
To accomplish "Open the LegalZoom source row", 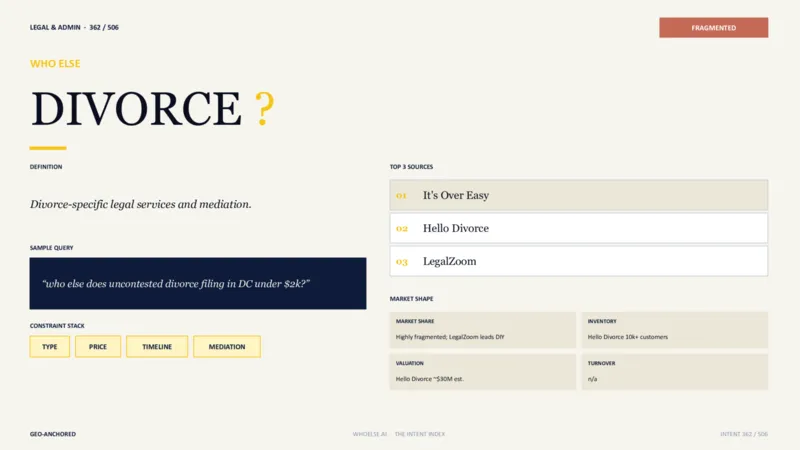I will [579, 261].
